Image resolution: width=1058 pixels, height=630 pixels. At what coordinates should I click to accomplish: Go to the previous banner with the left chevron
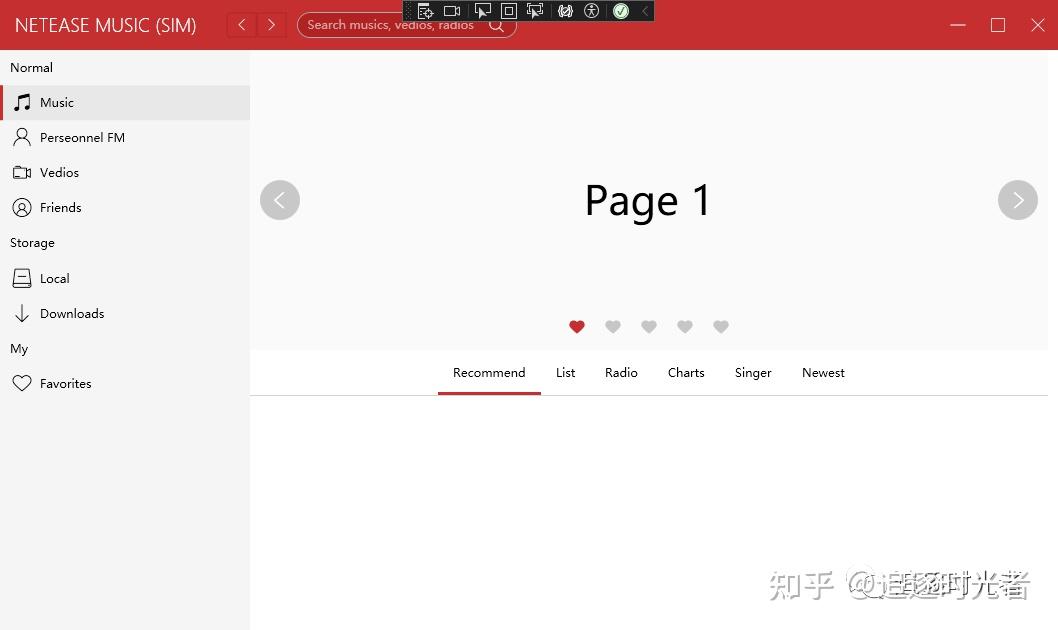[x=280, y=200]
